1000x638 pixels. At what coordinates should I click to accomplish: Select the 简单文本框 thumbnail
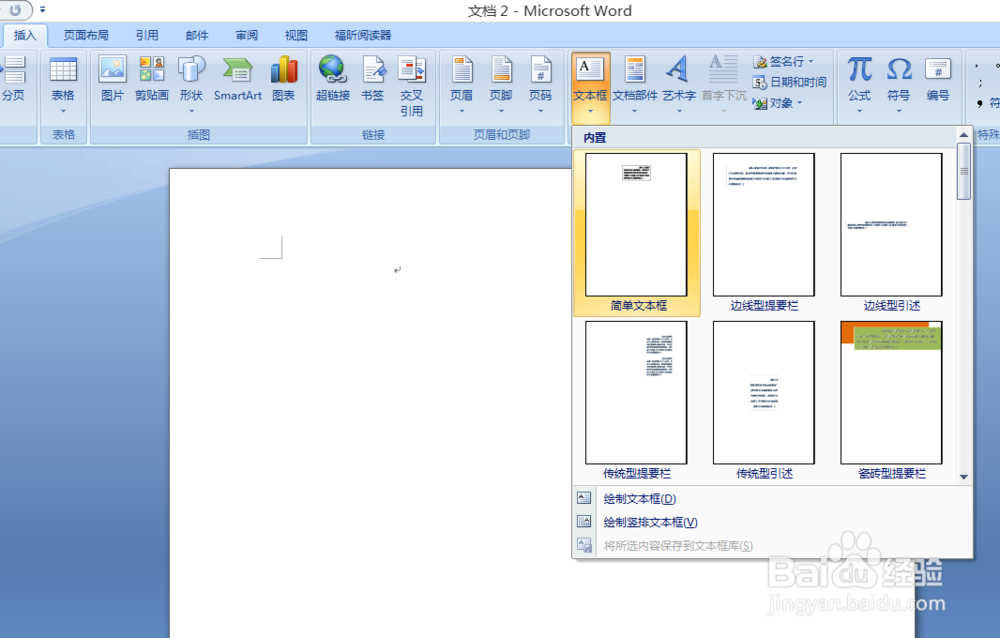[x=636, y=233]
